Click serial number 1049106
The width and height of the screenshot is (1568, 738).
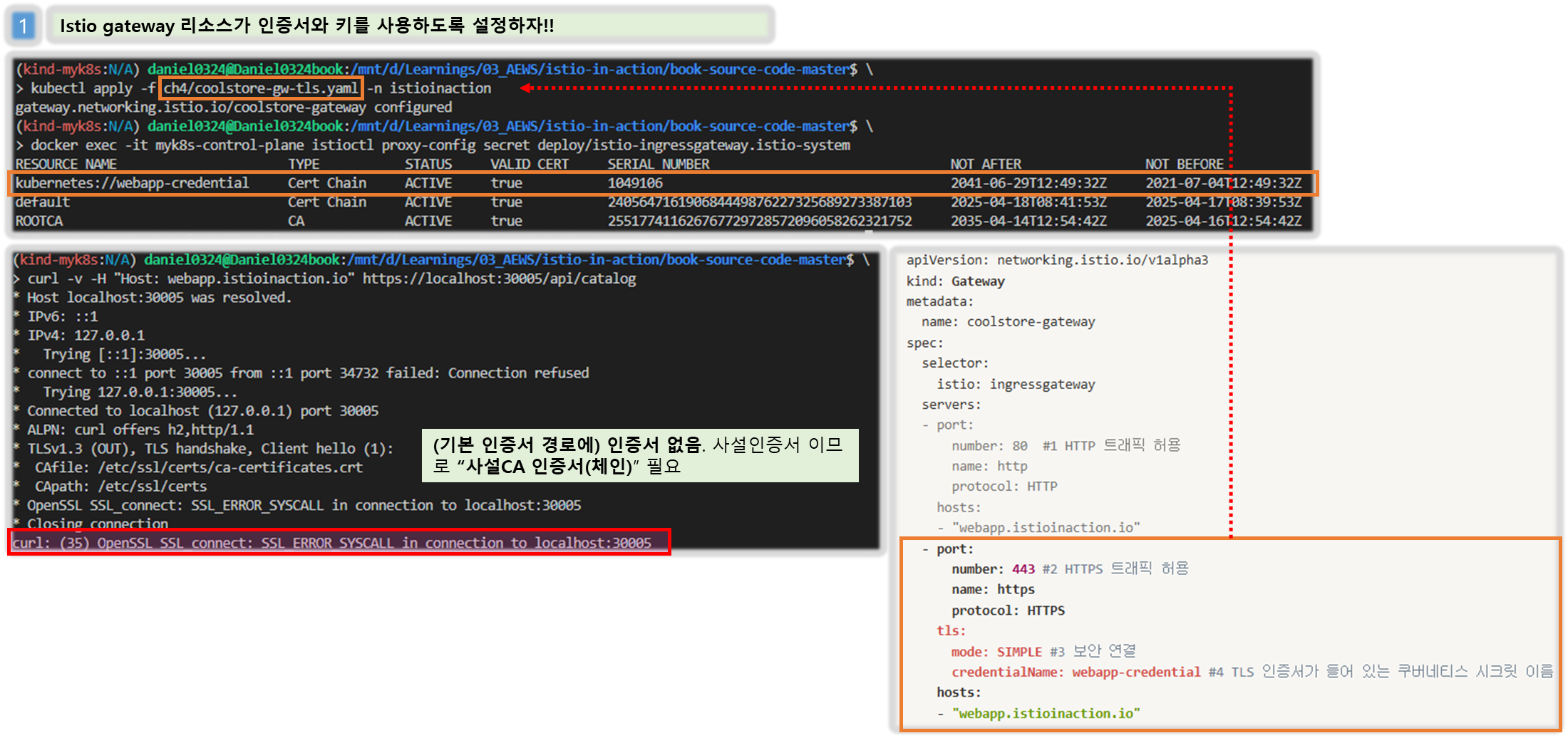pyautogui.click(x=635, y=183)
